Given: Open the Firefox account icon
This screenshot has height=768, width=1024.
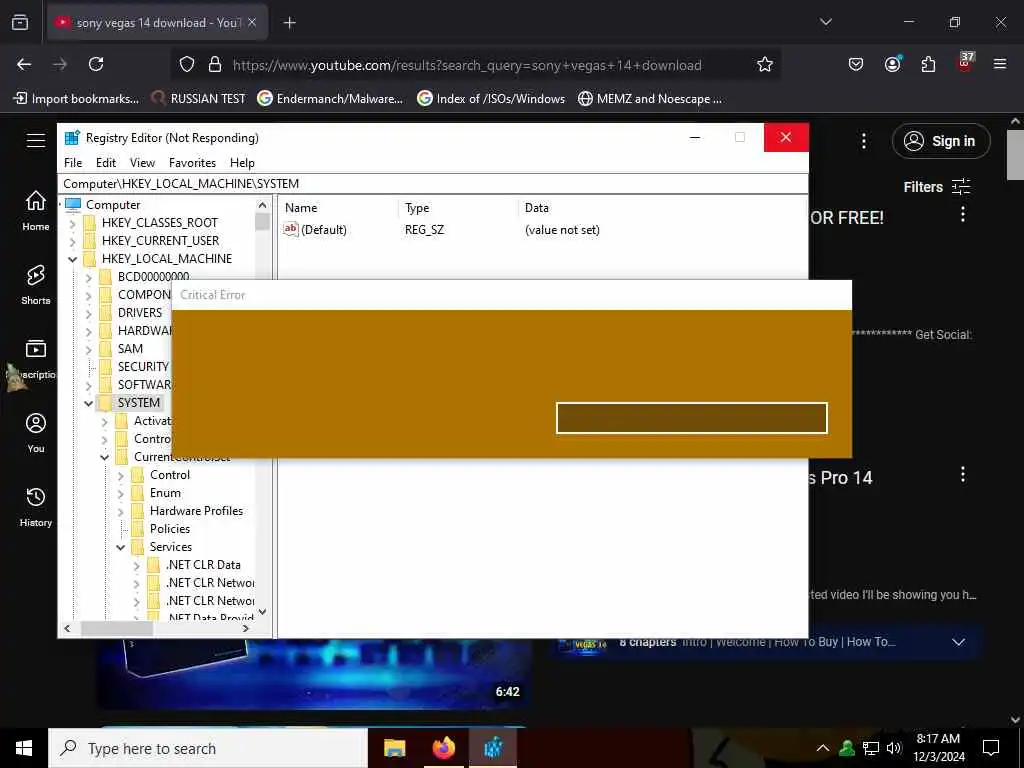Looking at the screenshot, I should tap(892, 64).
